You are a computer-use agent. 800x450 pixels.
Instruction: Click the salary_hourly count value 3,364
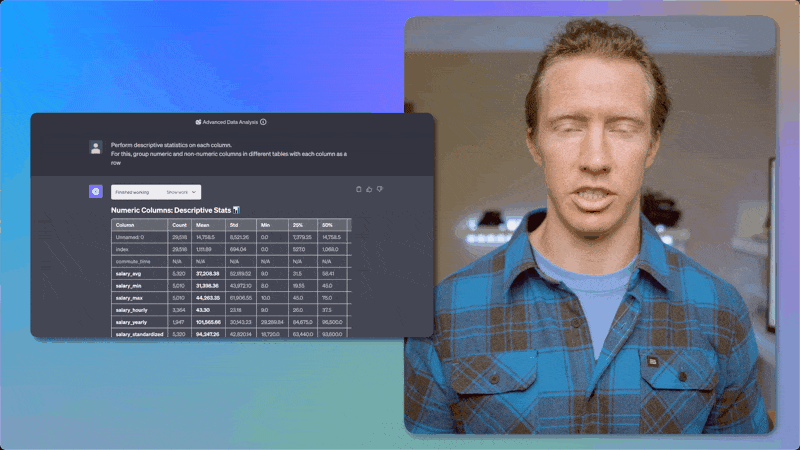179,310
